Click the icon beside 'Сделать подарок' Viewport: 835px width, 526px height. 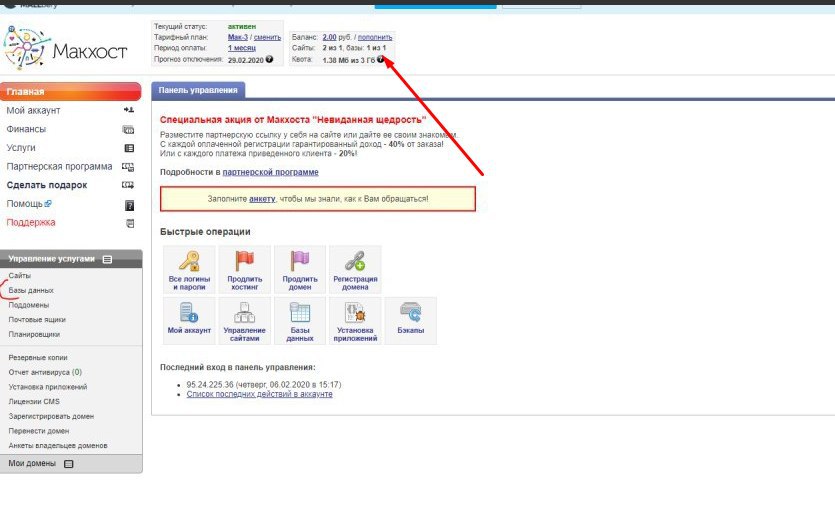[x=128, y=185]
